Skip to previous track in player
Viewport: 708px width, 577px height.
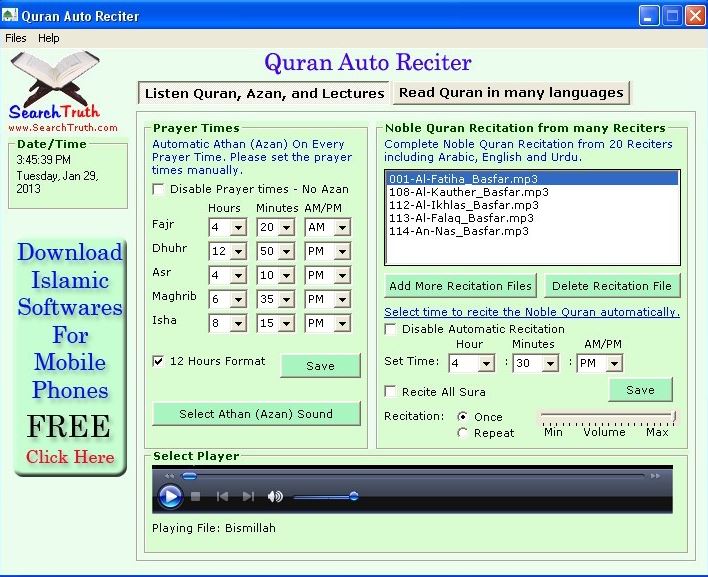click(222, 497)
